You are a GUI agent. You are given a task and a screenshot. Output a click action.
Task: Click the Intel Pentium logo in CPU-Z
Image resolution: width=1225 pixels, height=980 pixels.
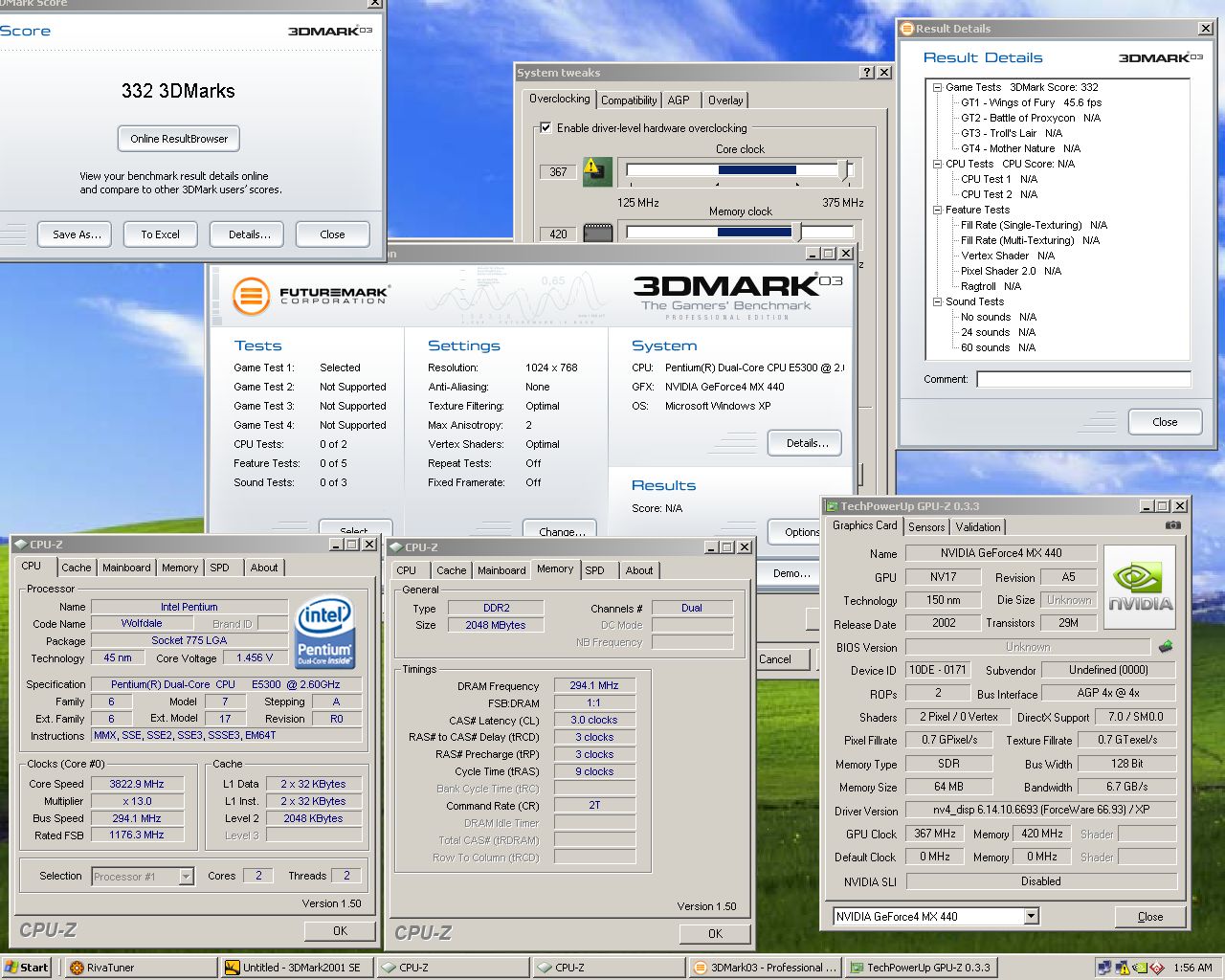click(325, 632)
